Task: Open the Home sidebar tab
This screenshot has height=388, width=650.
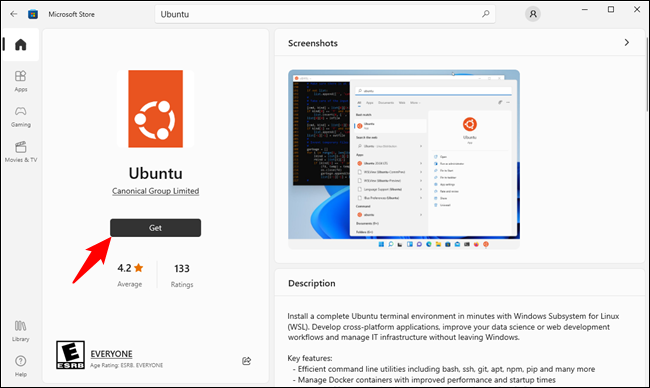Action: (x=20, y=44)
